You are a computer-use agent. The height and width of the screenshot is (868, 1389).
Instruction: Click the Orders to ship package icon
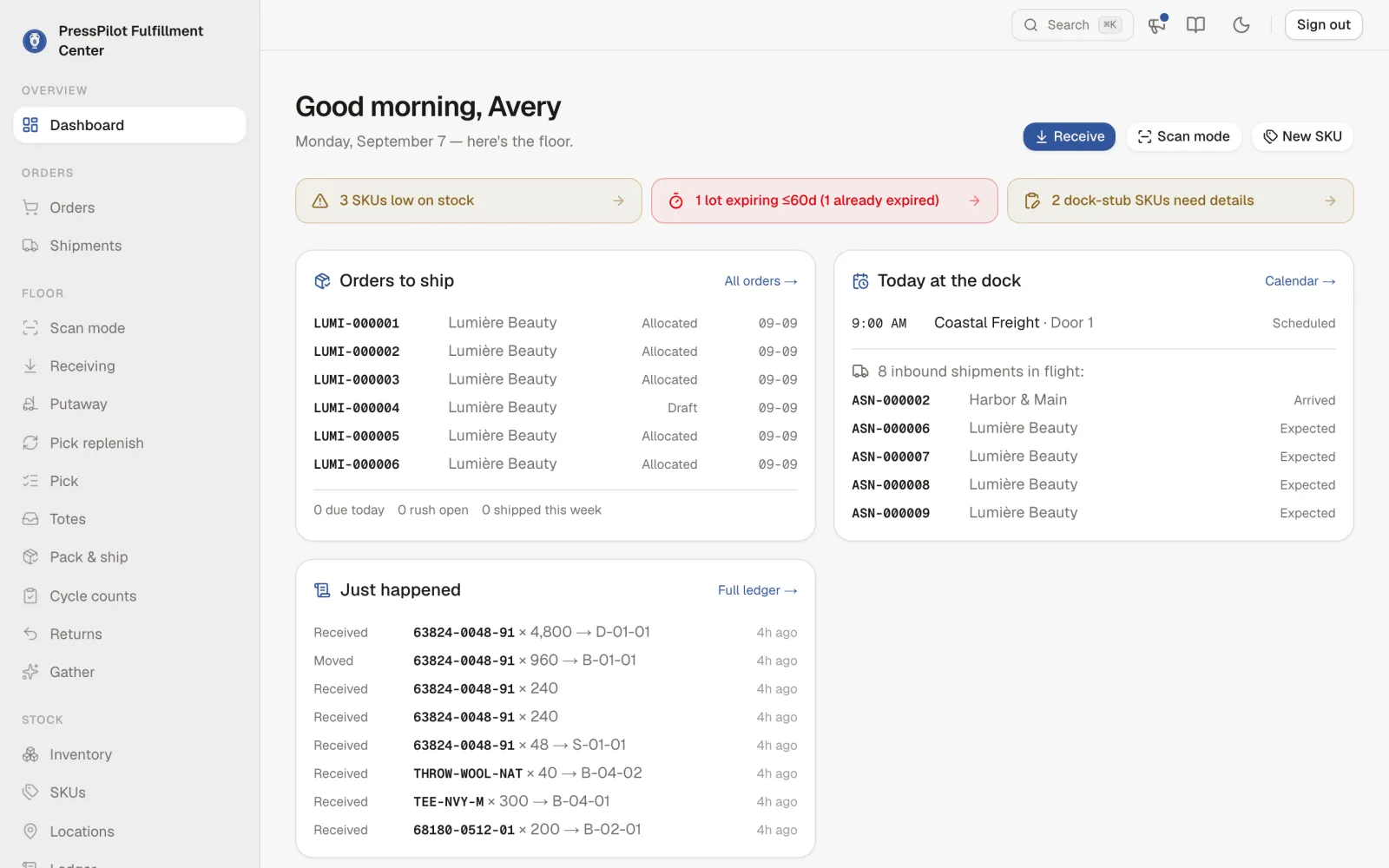(x=322, y=281)
